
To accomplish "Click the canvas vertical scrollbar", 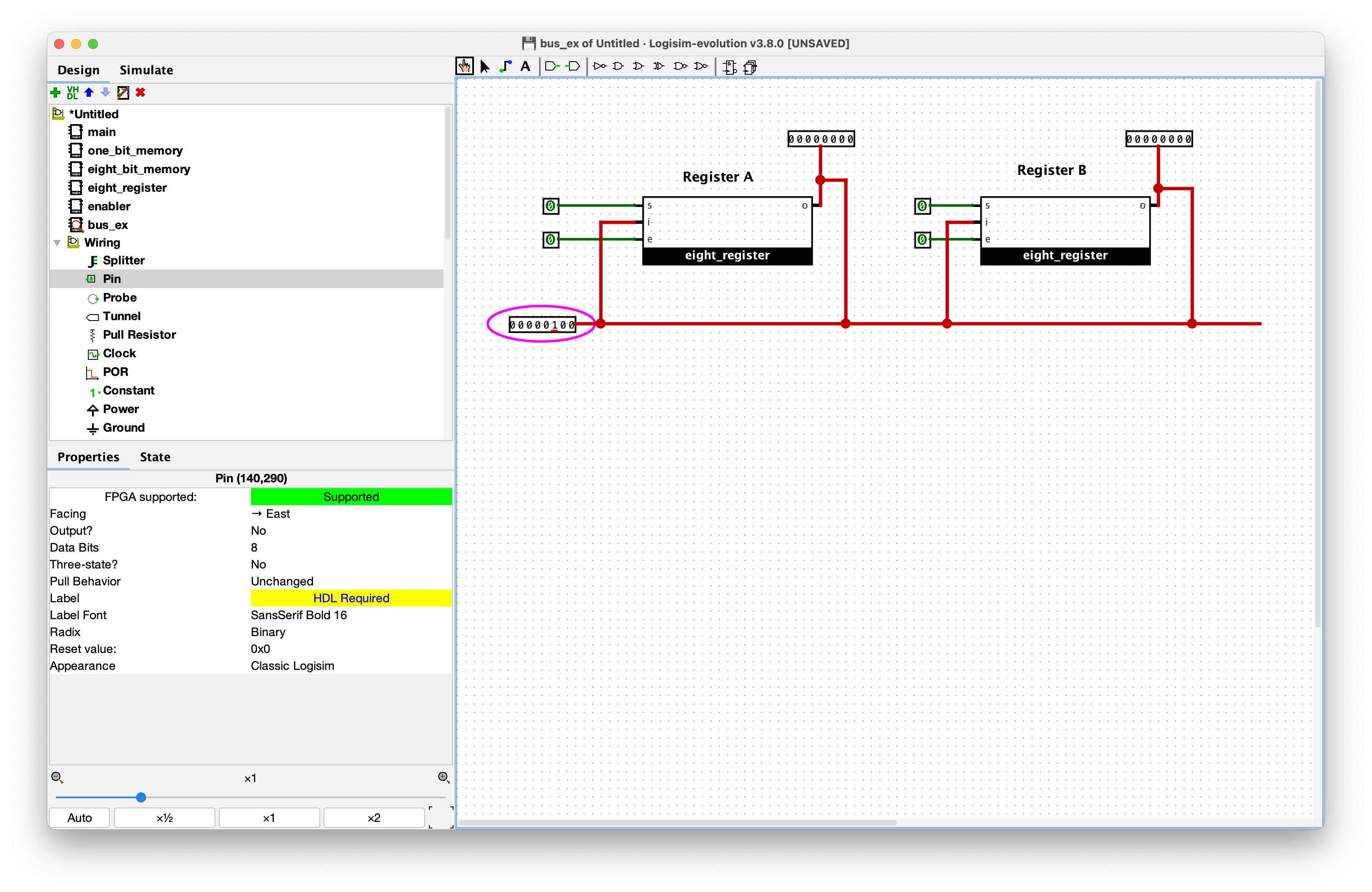I will pyautogui.click(x=1318, y=354).
